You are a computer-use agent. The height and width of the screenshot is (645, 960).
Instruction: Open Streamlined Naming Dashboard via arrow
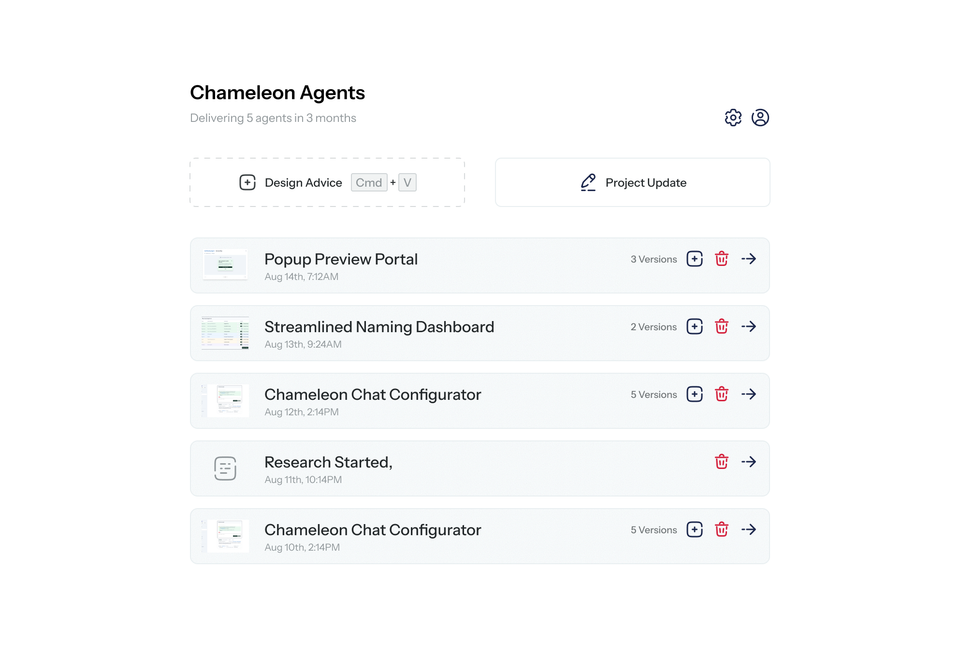(749, 326)
